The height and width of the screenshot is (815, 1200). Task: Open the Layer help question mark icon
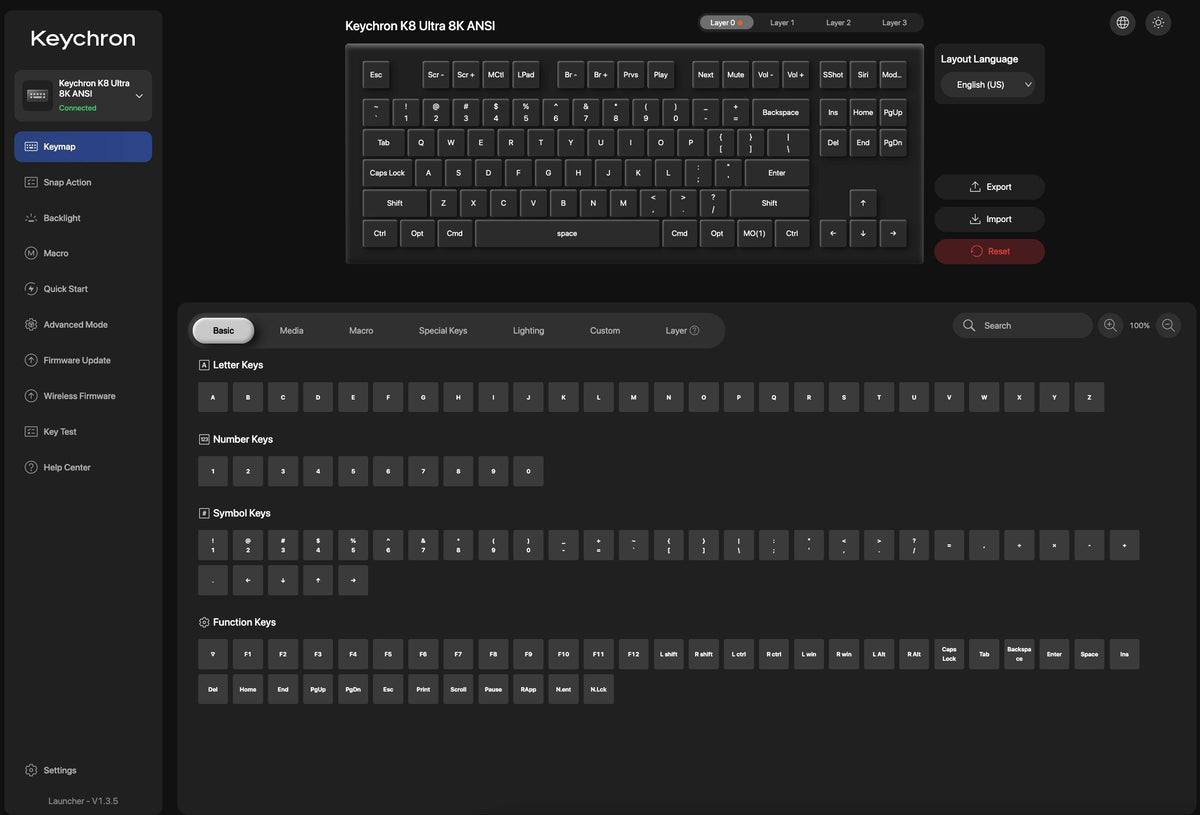(x=694, y=331)
